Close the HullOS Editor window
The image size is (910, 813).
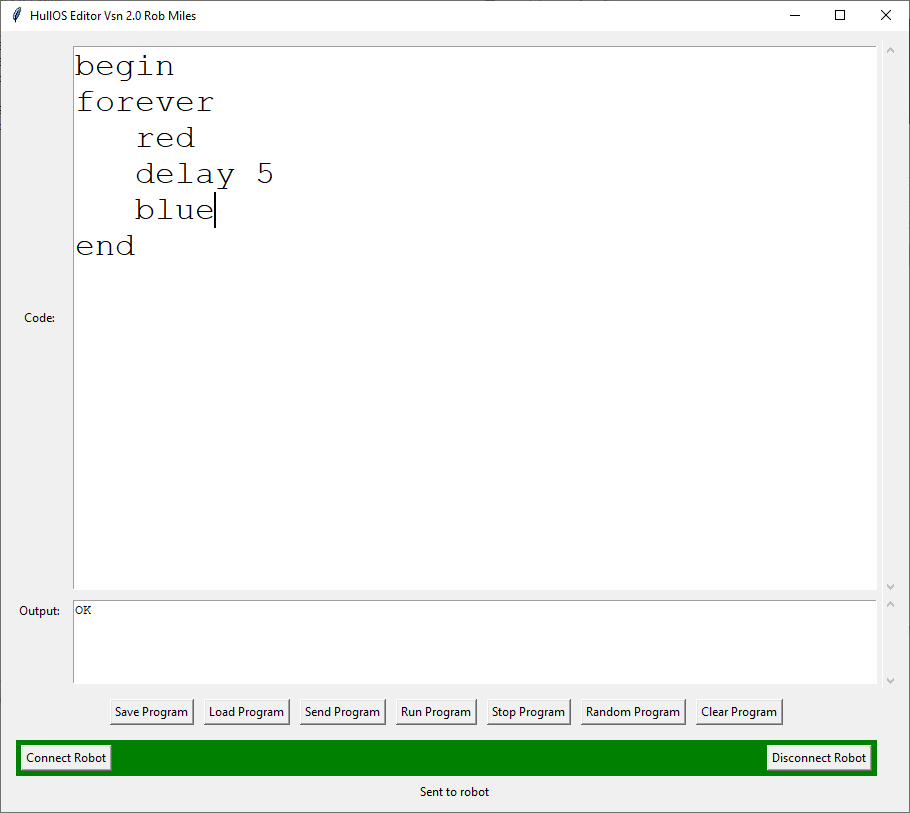[x=886, y=16]
